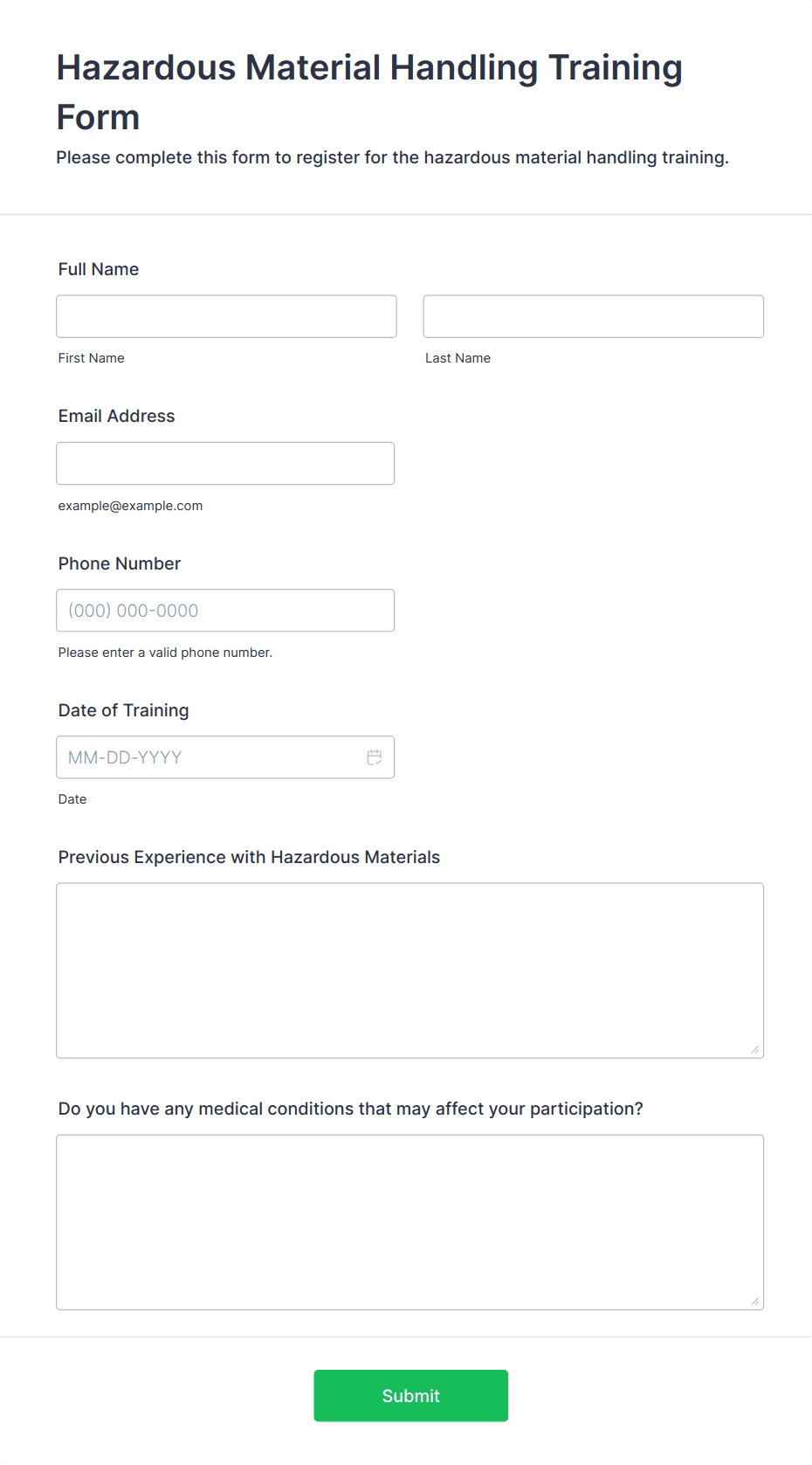Click the First Name sub-label

click(92, 358)
